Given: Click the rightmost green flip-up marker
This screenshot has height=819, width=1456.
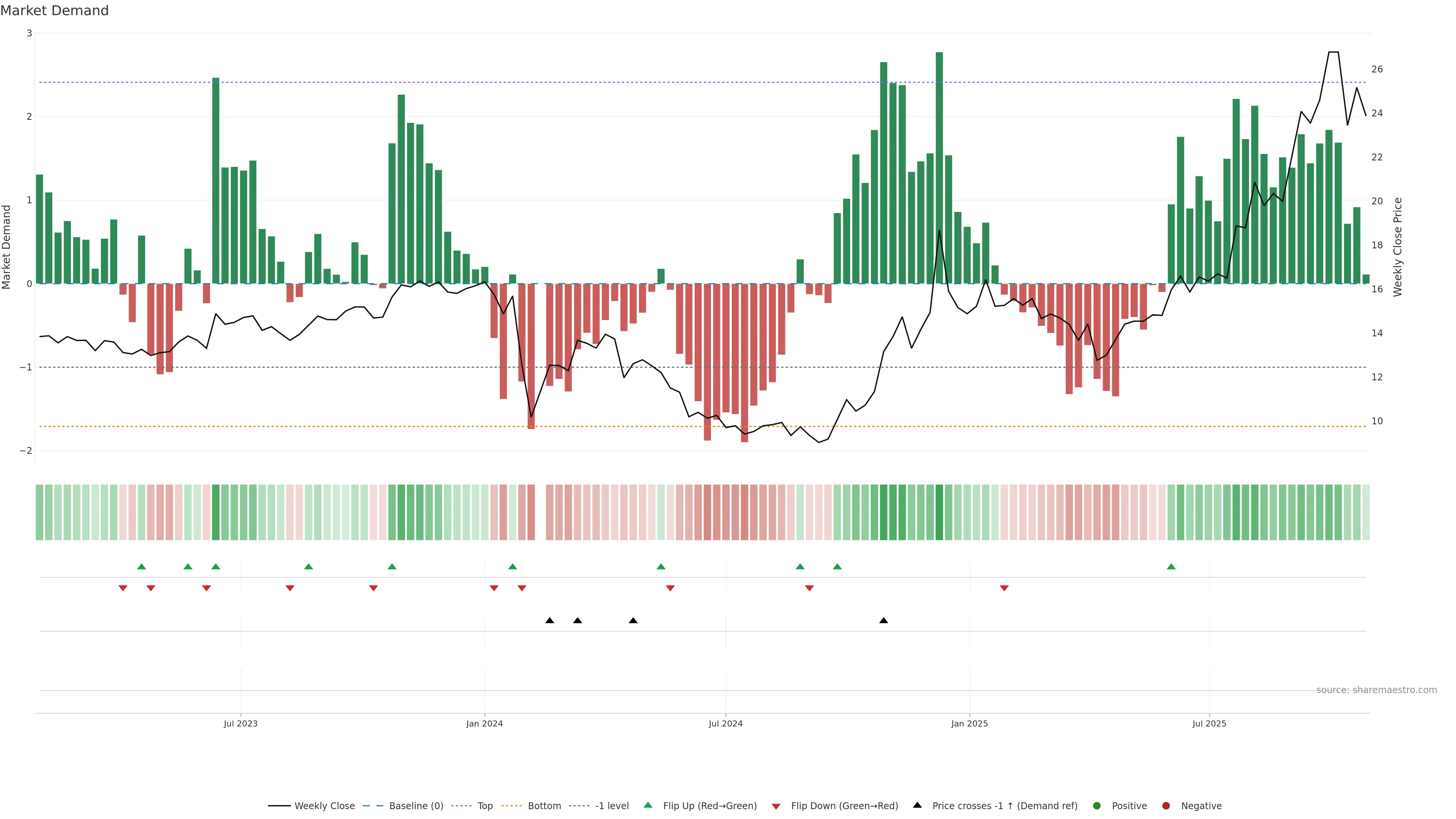Looking at the screenshot, I should click(x=1171, y=567).
